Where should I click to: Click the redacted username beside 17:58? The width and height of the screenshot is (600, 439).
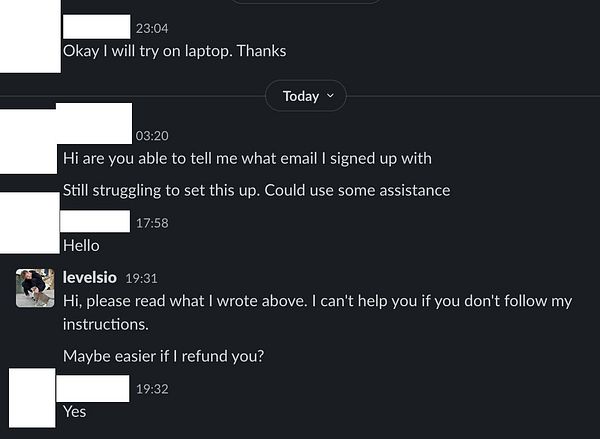coord(95,221)
